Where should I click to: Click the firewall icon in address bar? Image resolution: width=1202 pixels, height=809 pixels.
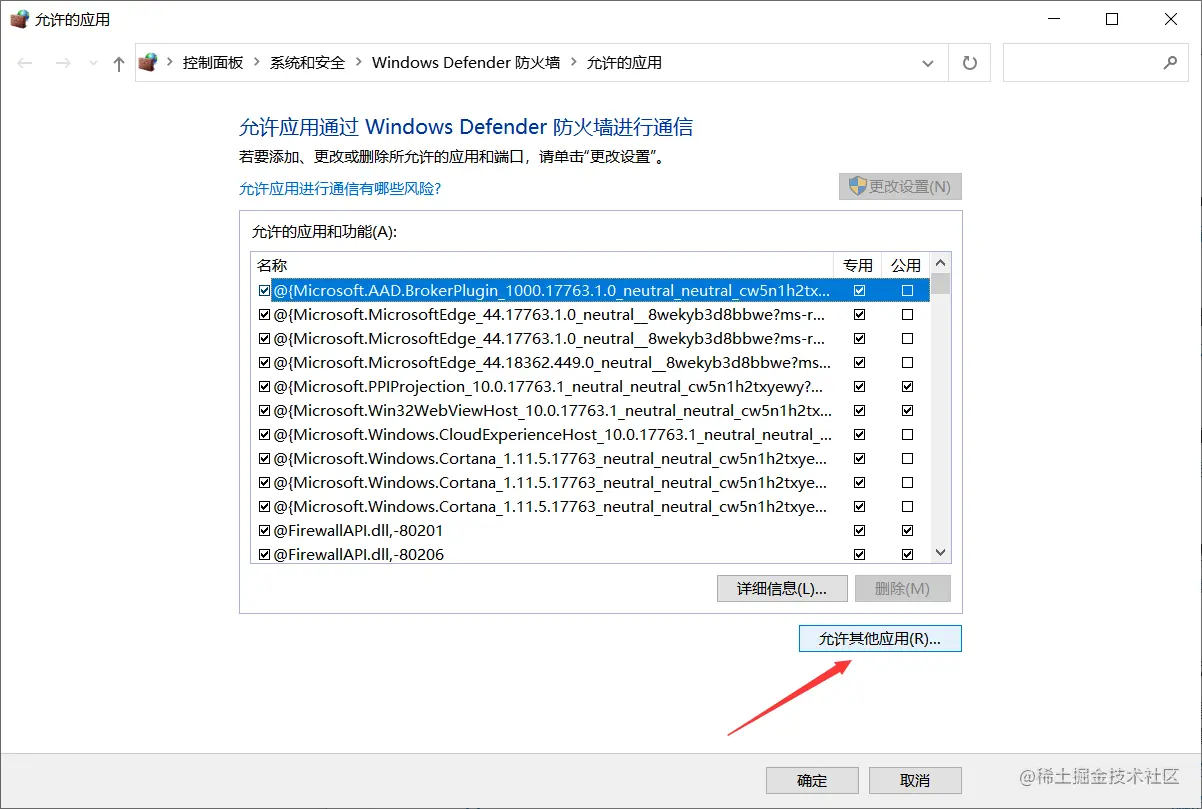[148, 62]
